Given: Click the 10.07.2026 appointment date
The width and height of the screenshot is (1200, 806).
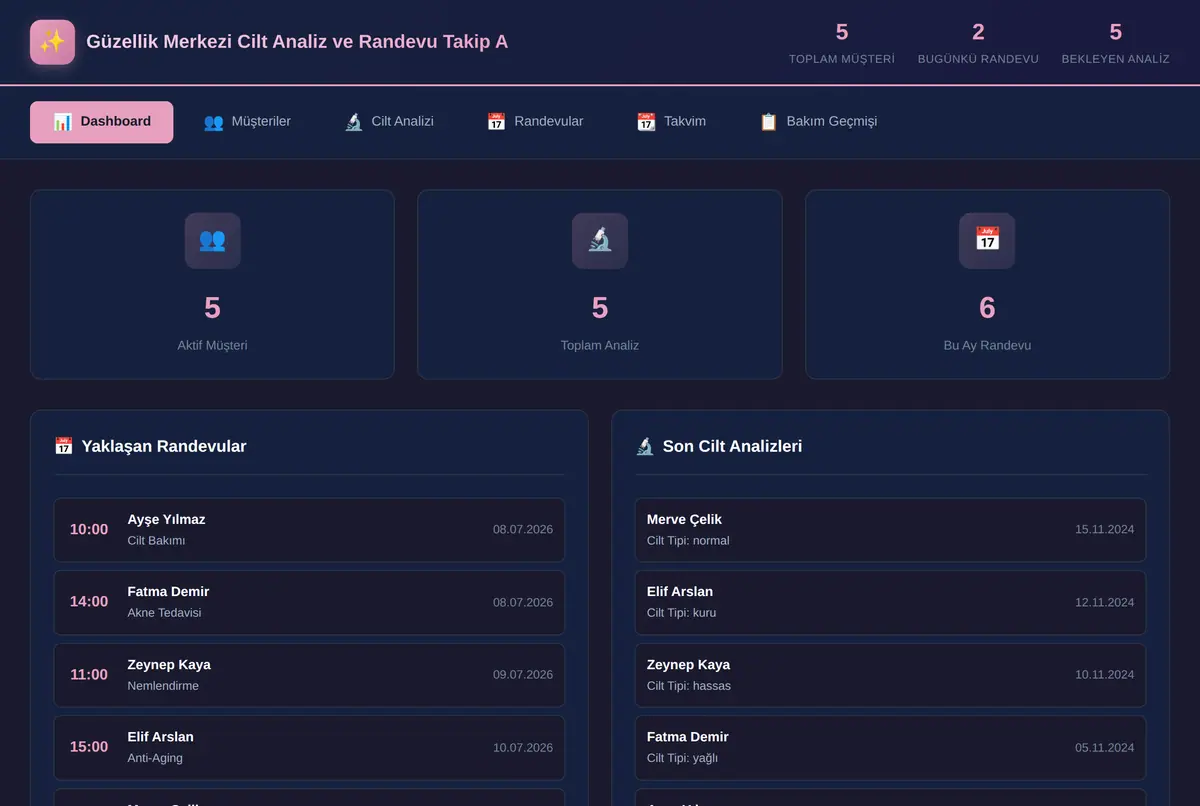Looking at the screenshot, I should pyautogui.click(x=523, y=748).
